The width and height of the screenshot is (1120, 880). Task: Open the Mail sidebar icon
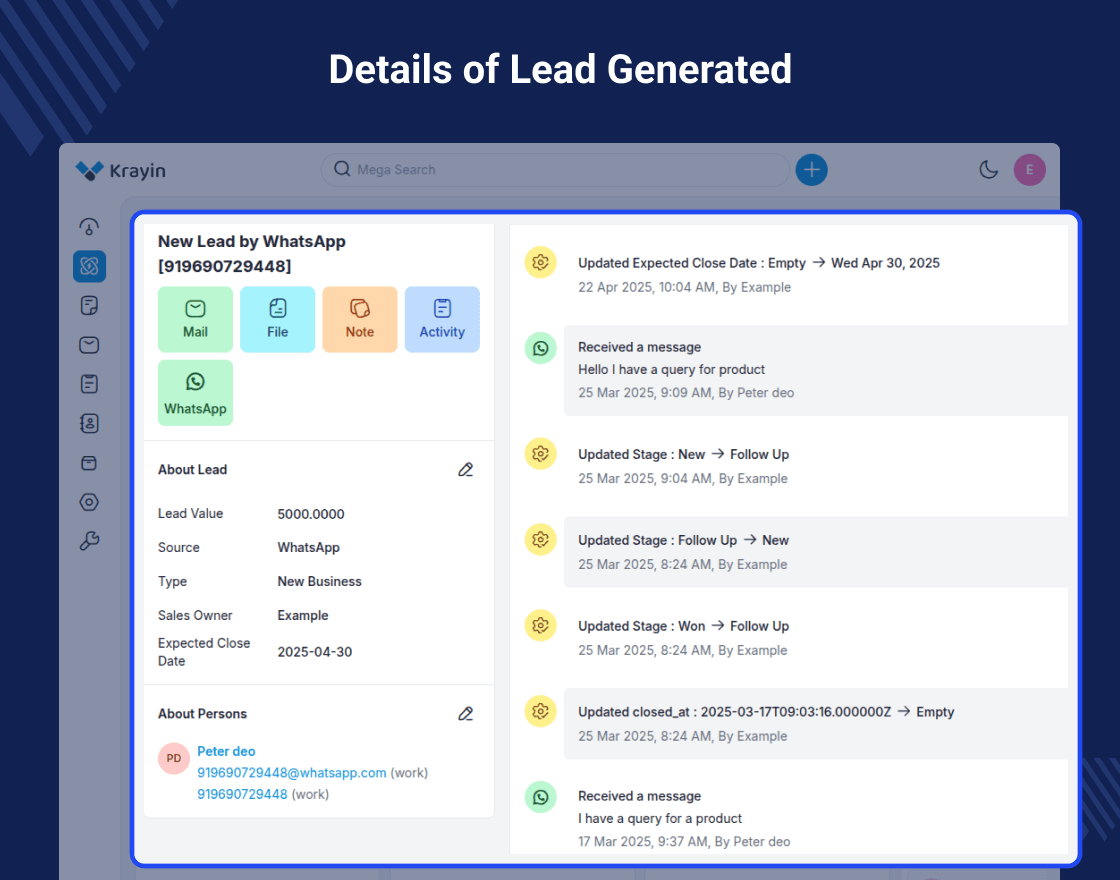(89, 345)
